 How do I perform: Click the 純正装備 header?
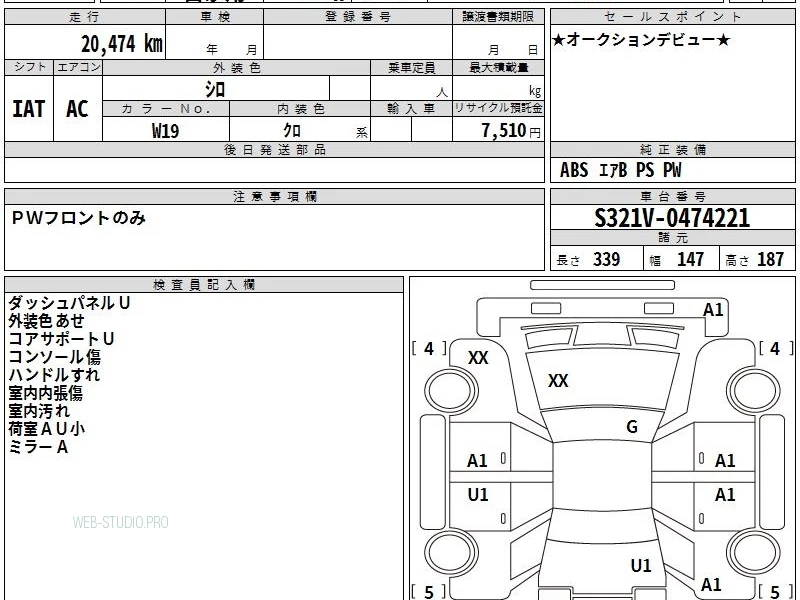pos(672,149)
